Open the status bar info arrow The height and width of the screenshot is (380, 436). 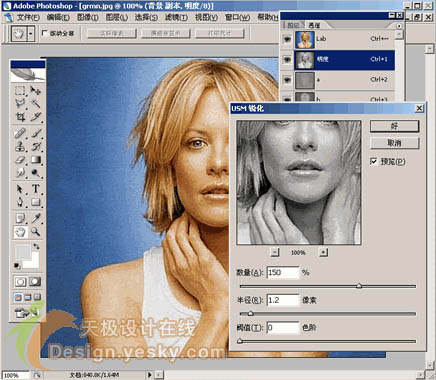[x=150, y=375]
